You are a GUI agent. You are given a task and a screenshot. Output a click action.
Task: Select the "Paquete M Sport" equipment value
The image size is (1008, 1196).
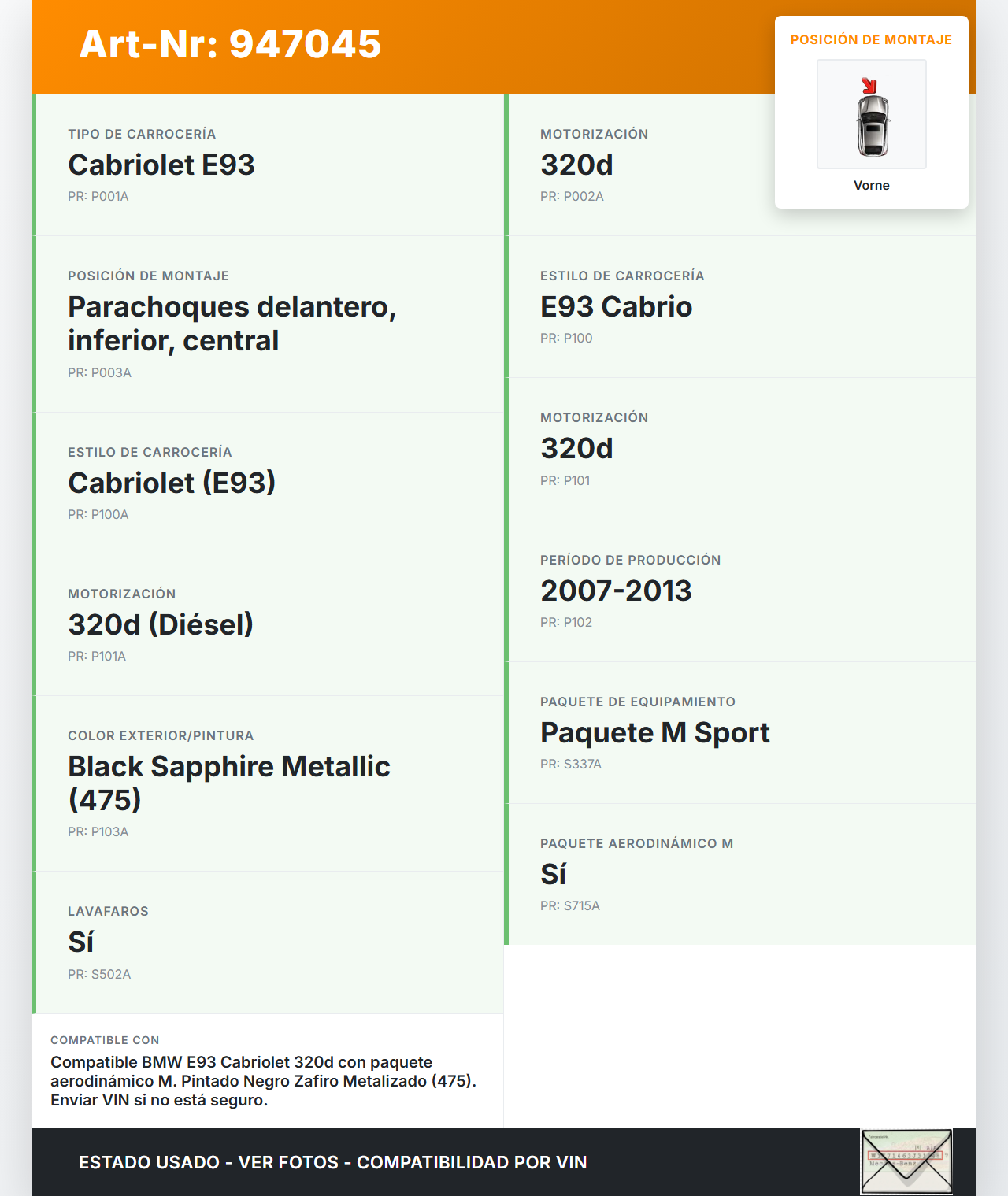[x=654, y=732]
